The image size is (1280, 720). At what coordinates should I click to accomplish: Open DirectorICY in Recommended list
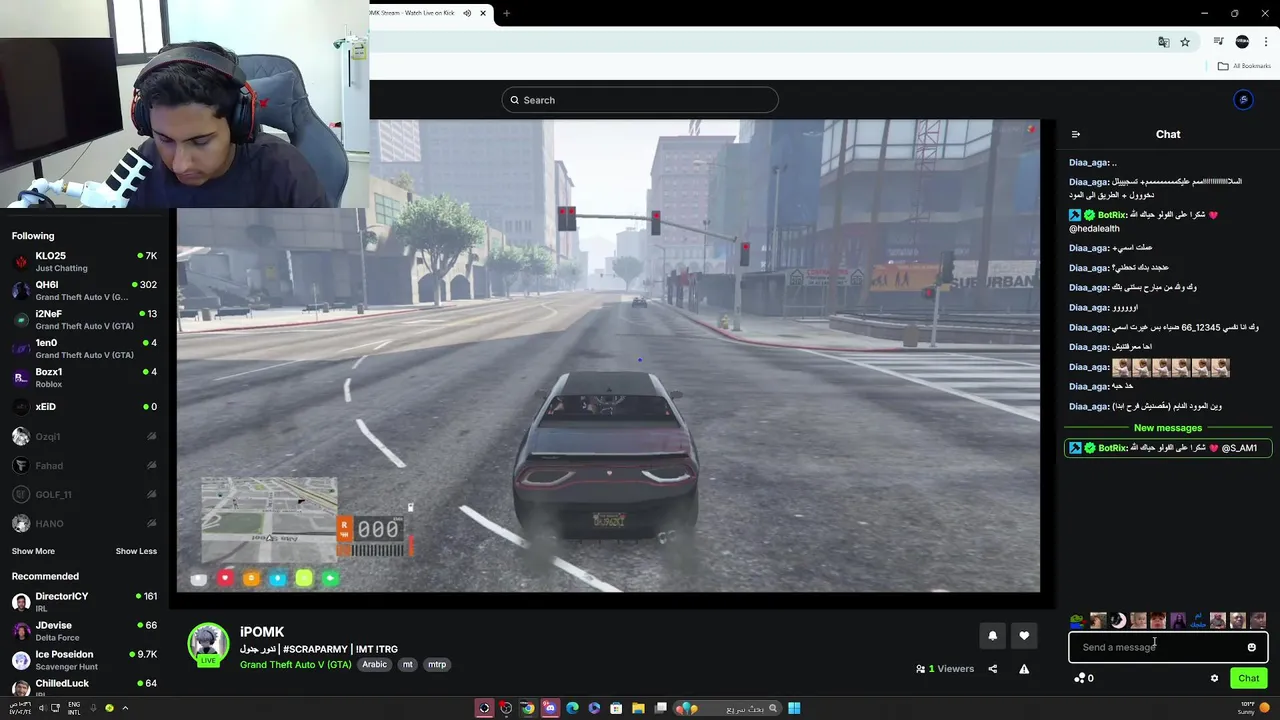click(85, 602)
